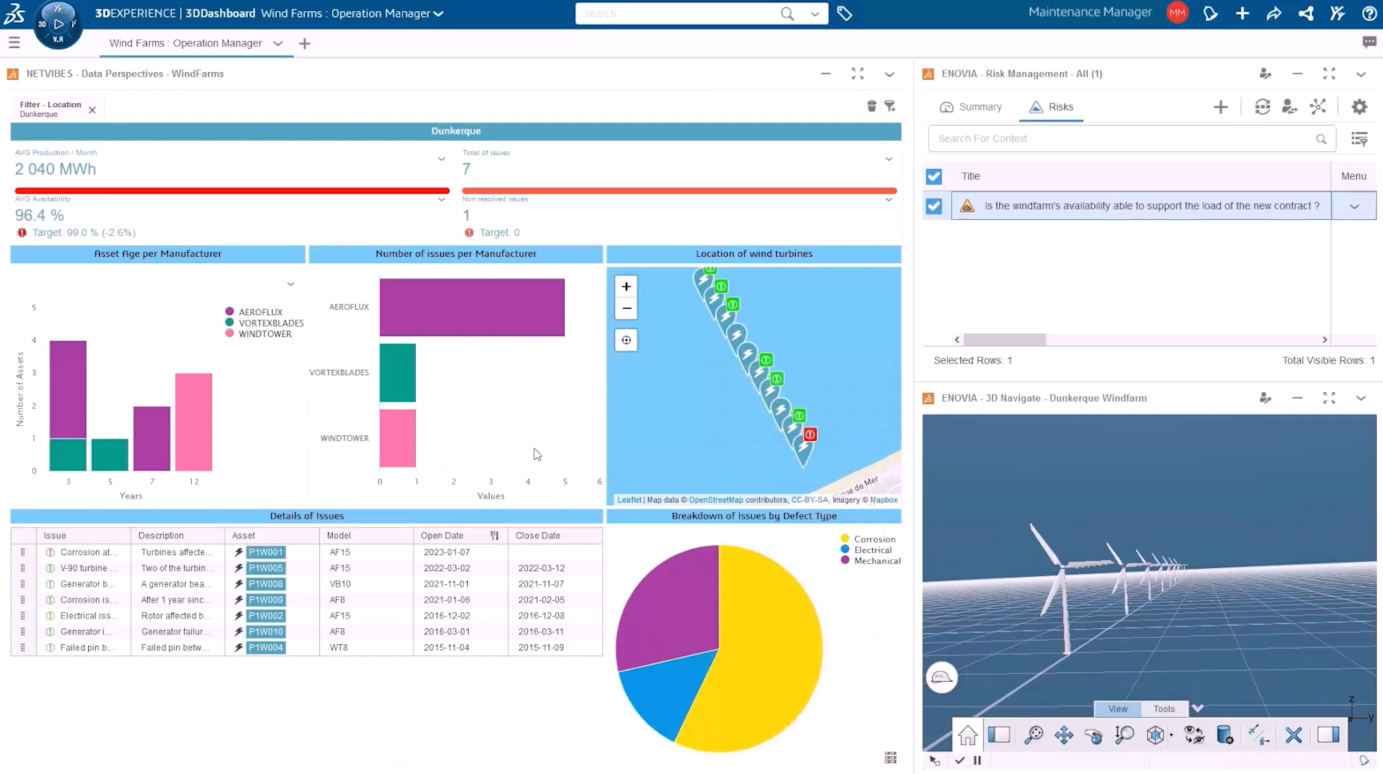Click the P1W001 asset link
The height and width of the screenshot is (774, 1383).
(x=266, y=552)
